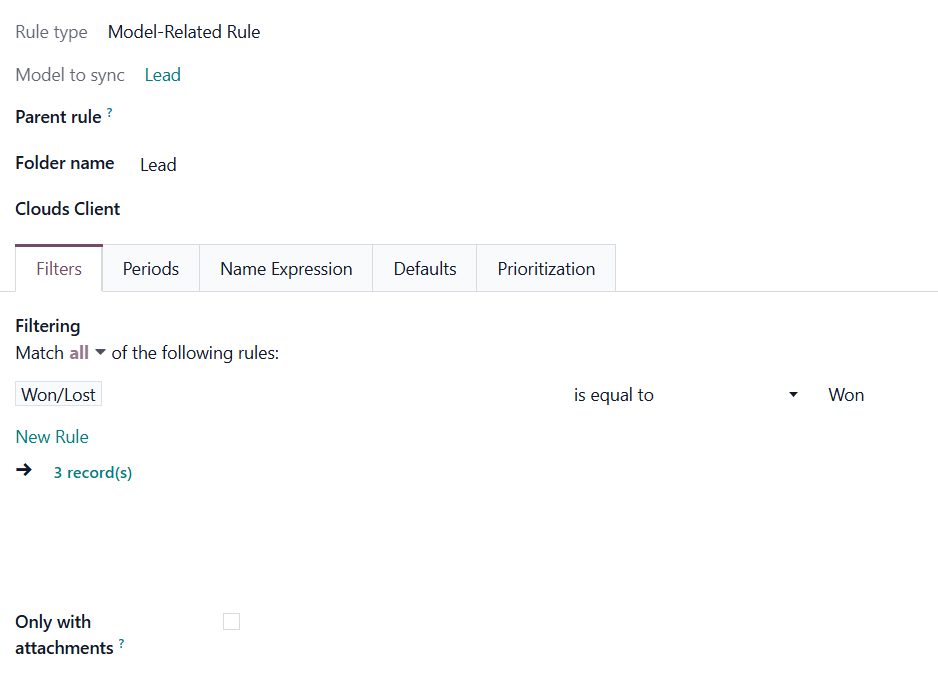Click the Rule type value Model-Related Rule
This screenshot has width=938, height=698.
(x=184, y=32)
